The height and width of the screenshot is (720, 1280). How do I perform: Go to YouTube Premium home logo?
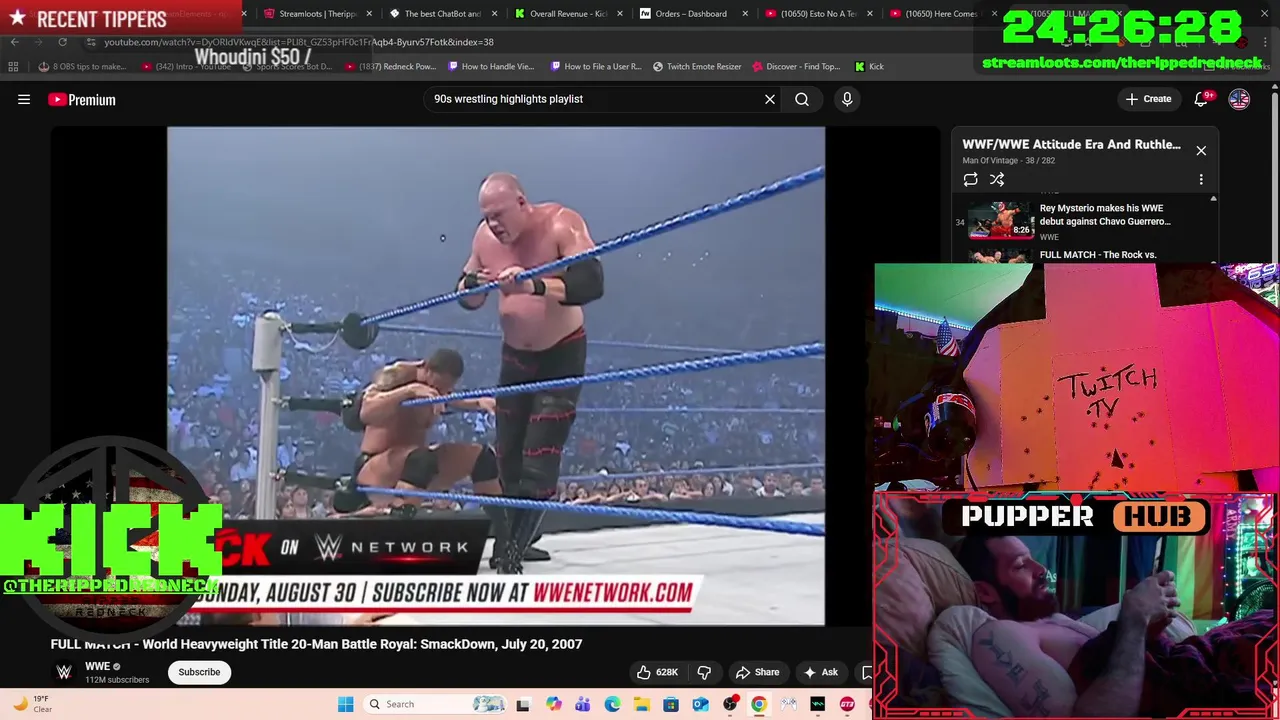pos(82,99)
